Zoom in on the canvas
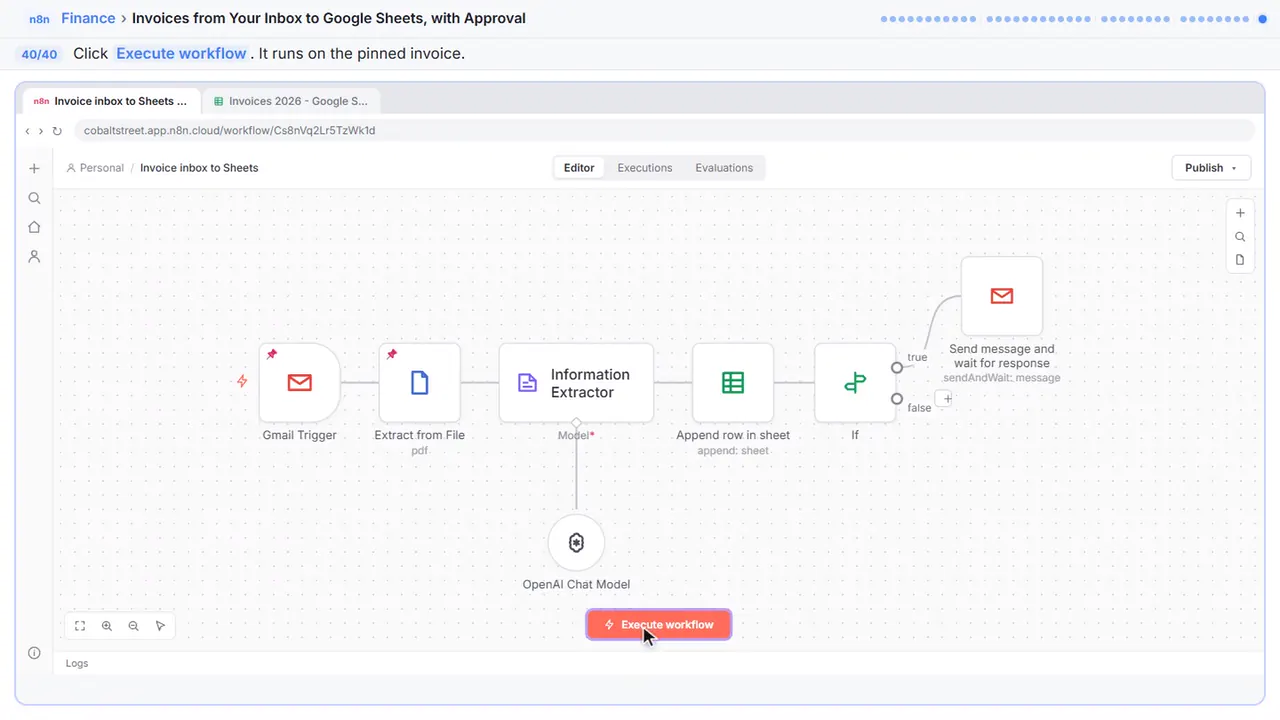The height and width of the screenshot is (720, 1280). (x=107, y=626)
